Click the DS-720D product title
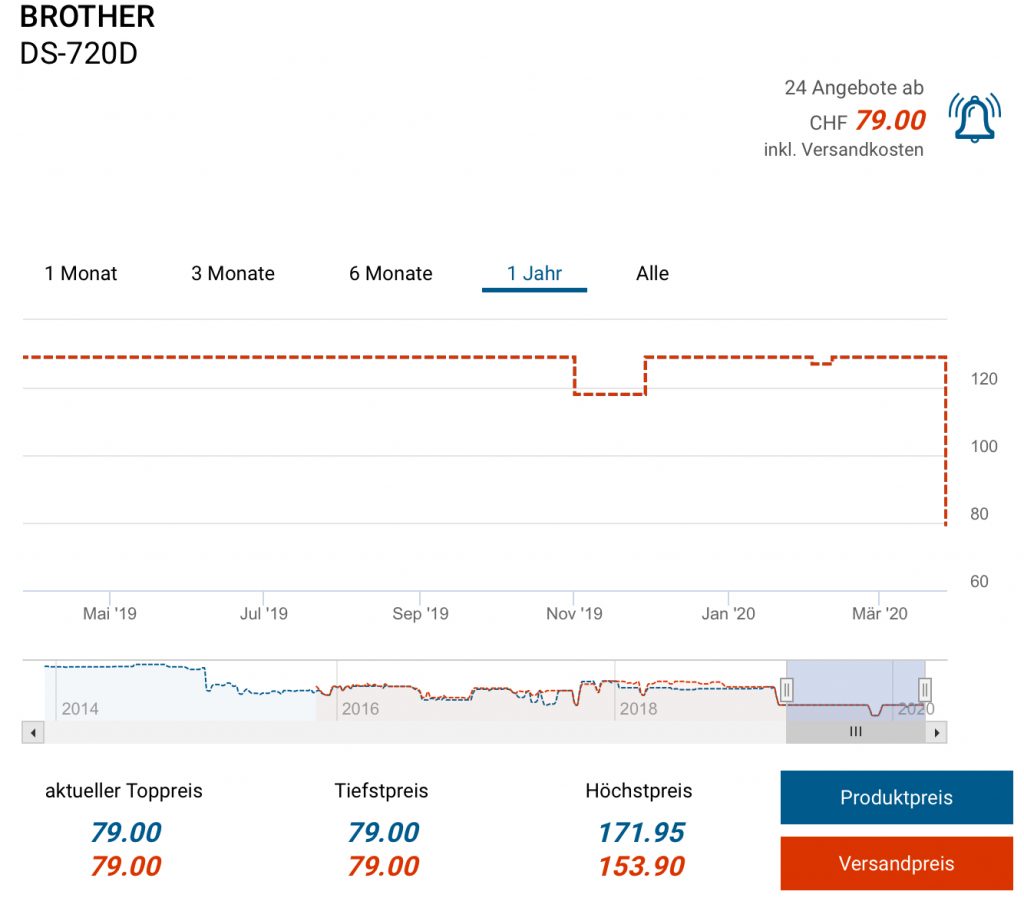The width and height of the screenshot is (1024, 898). [78, 53]
